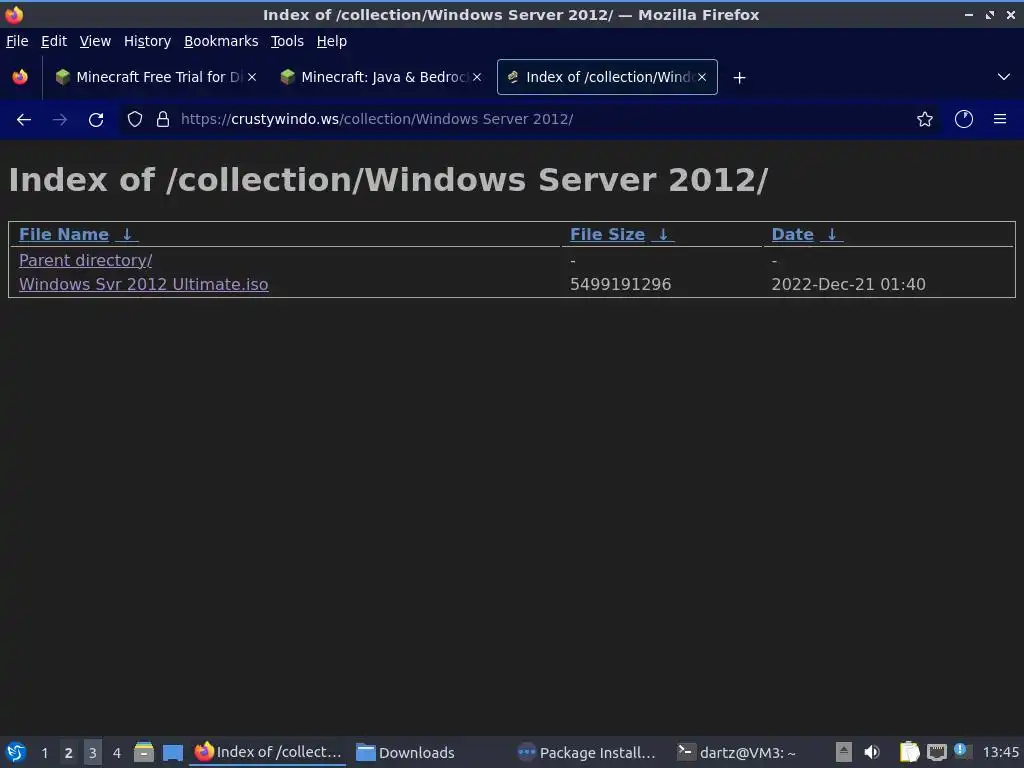Viewport: 1024px width, 768px height.
Task: Open the Parent directory link
Action: [x=86, y=261]
